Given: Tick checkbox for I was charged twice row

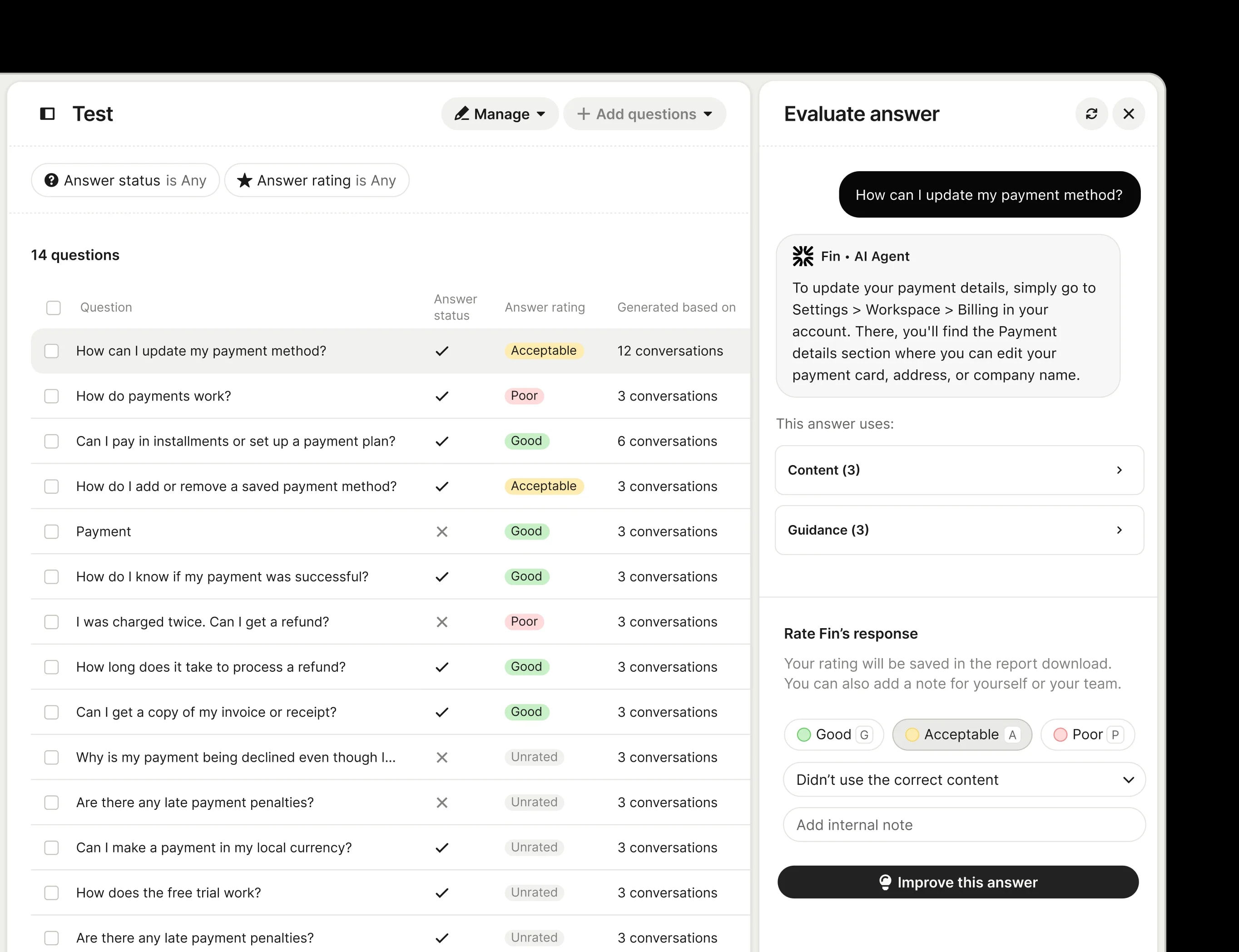Looking at the screenshot, I should tap(52, 622).
